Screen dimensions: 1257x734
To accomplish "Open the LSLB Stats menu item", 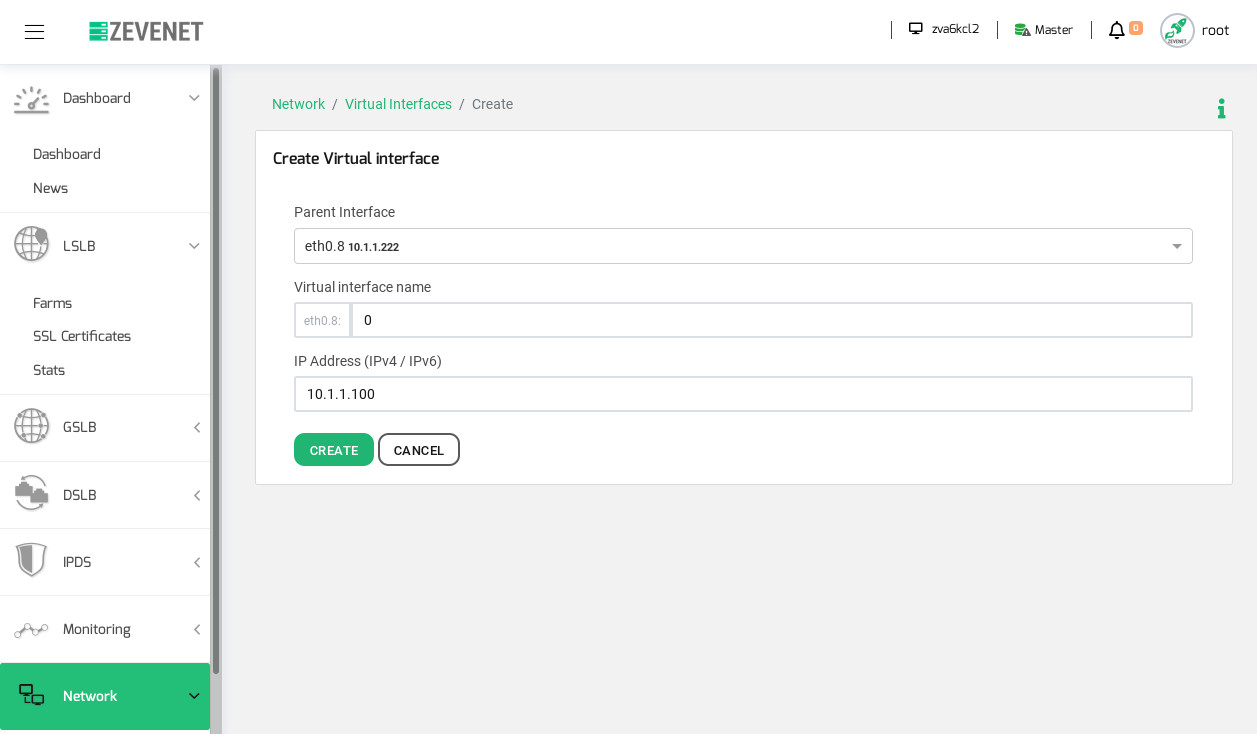I will (x=49, y=370).
